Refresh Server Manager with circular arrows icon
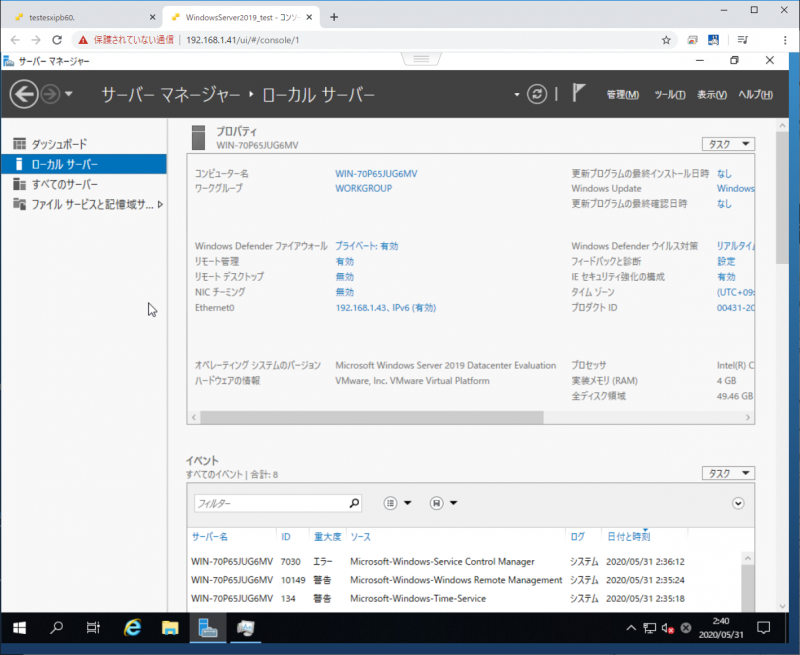This screenshot has width=800, height=655. pyautogui.click(x=537, y=94)
